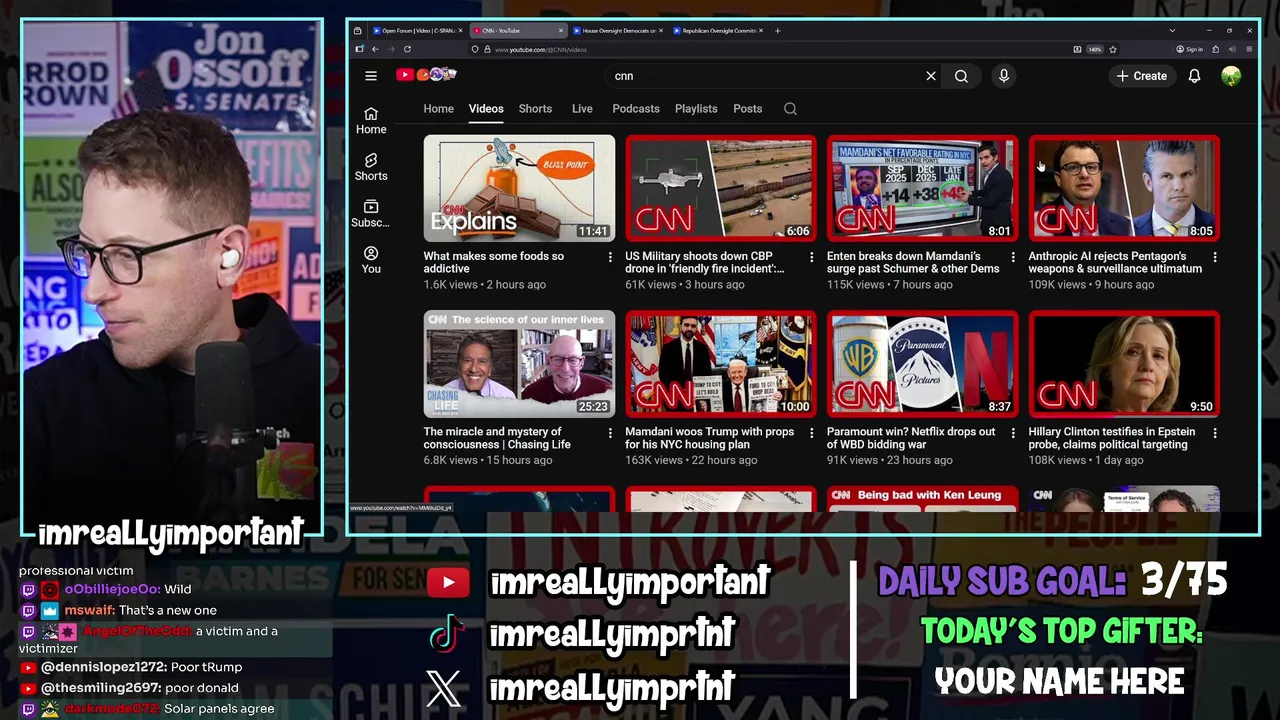Image resolution: width=1280 pixels, height=720 pixels.
Task: Open the Anthropic AI Pentagon video thumbnail
Action: (1124, 188)
